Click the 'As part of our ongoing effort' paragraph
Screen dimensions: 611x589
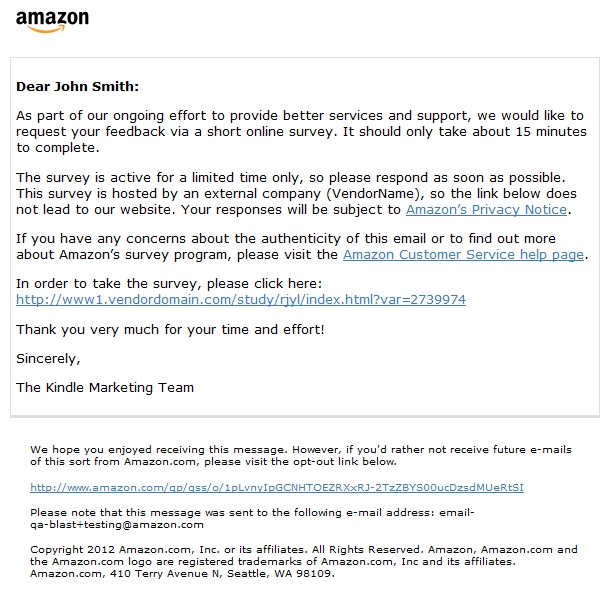[x=300, y=132]
